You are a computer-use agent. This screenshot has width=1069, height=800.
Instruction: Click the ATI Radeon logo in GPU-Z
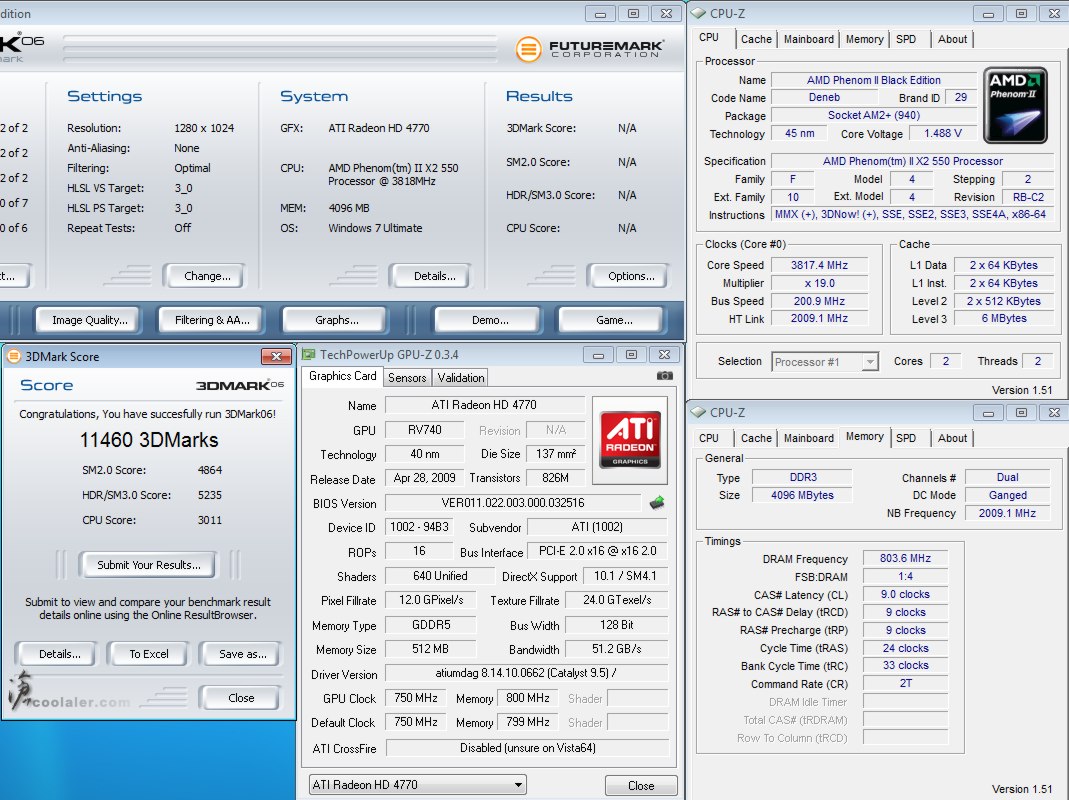tap(630, 439)
